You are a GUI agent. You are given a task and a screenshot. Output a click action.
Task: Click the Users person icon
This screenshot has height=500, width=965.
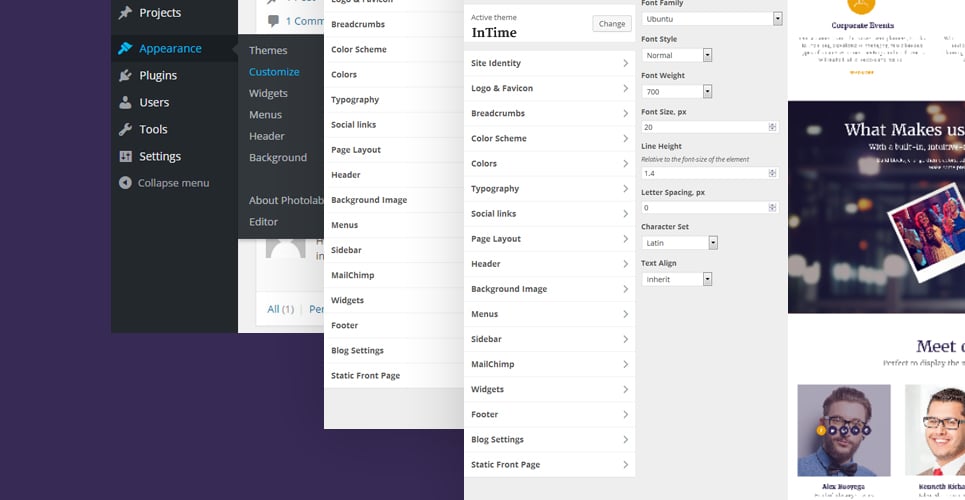point(126,102)
